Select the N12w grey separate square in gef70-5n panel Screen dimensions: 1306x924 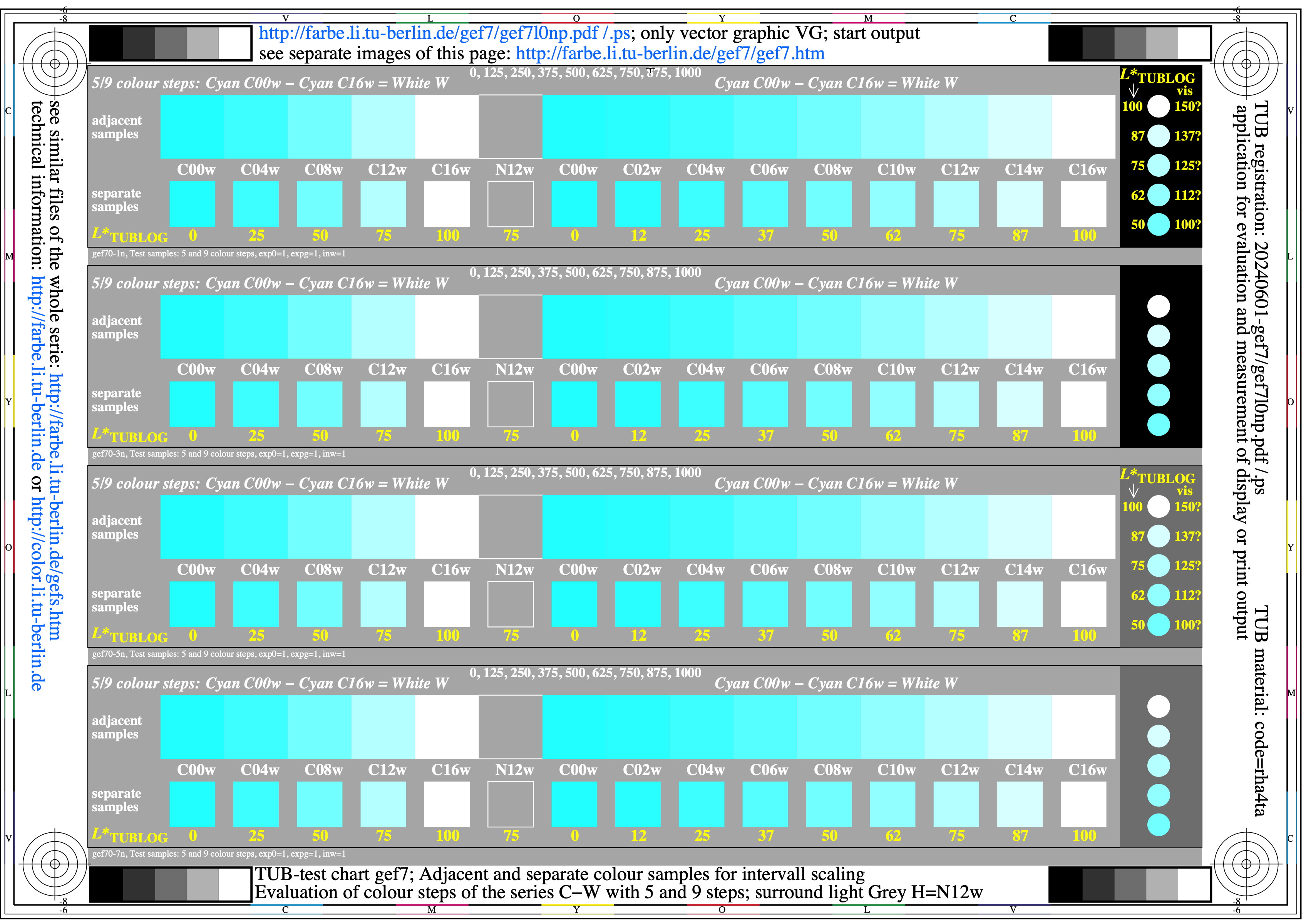[511, 604]
